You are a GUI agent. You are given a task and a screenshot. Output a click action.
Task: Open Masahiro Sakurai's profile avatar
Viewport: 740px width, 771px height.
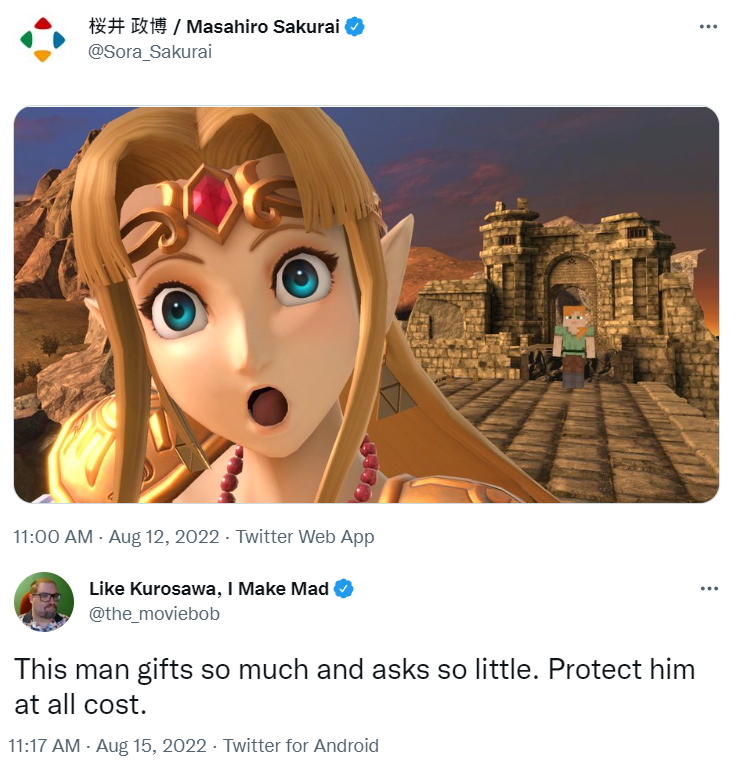coord(43,39)
